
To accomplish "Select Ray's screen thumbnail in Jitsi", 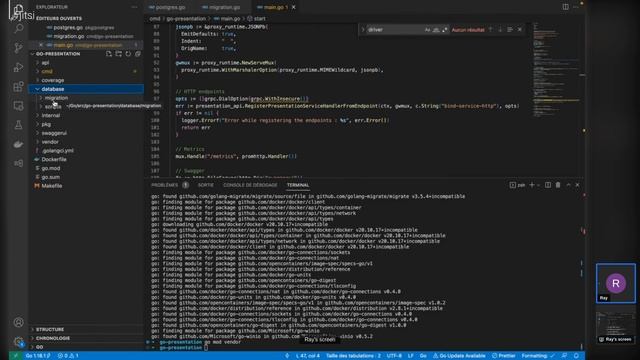I will (x=616, y=327).
